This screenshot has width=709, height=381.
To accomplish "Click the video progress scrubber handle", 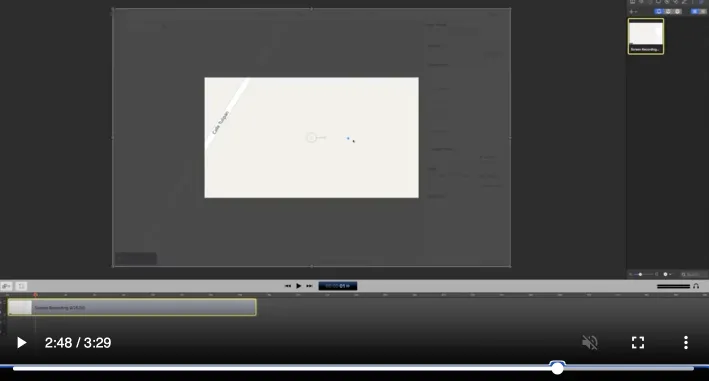I will [x=558, y=368].
